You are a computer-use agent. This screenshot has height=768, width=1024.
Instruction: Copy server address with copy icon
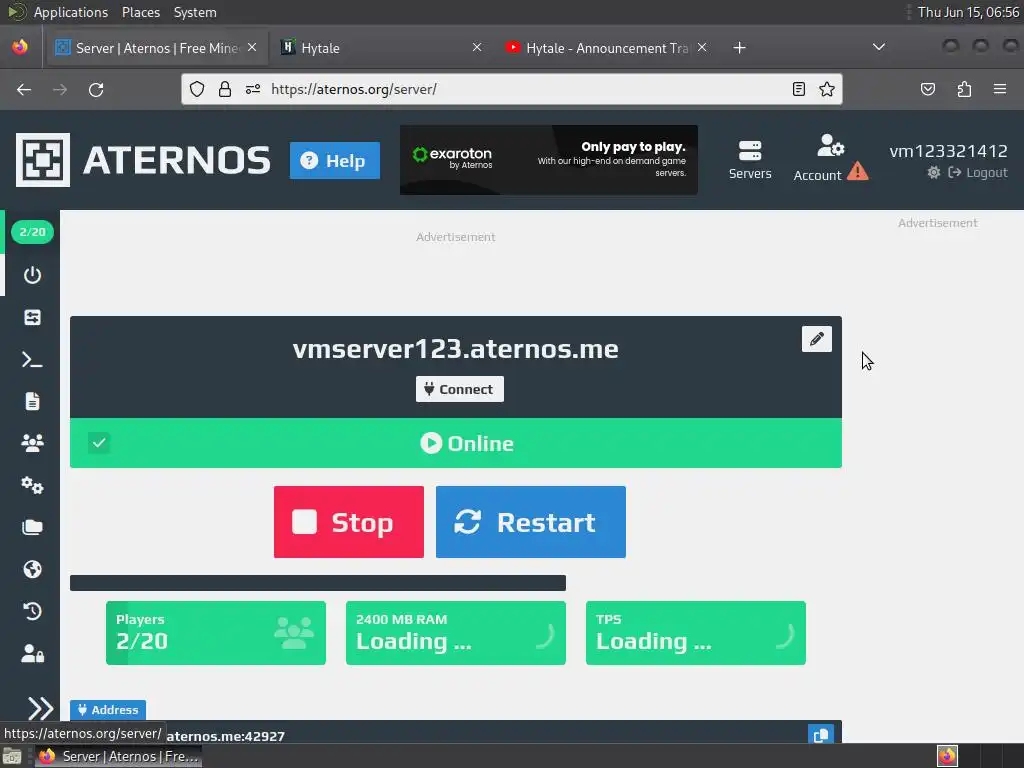820,735
